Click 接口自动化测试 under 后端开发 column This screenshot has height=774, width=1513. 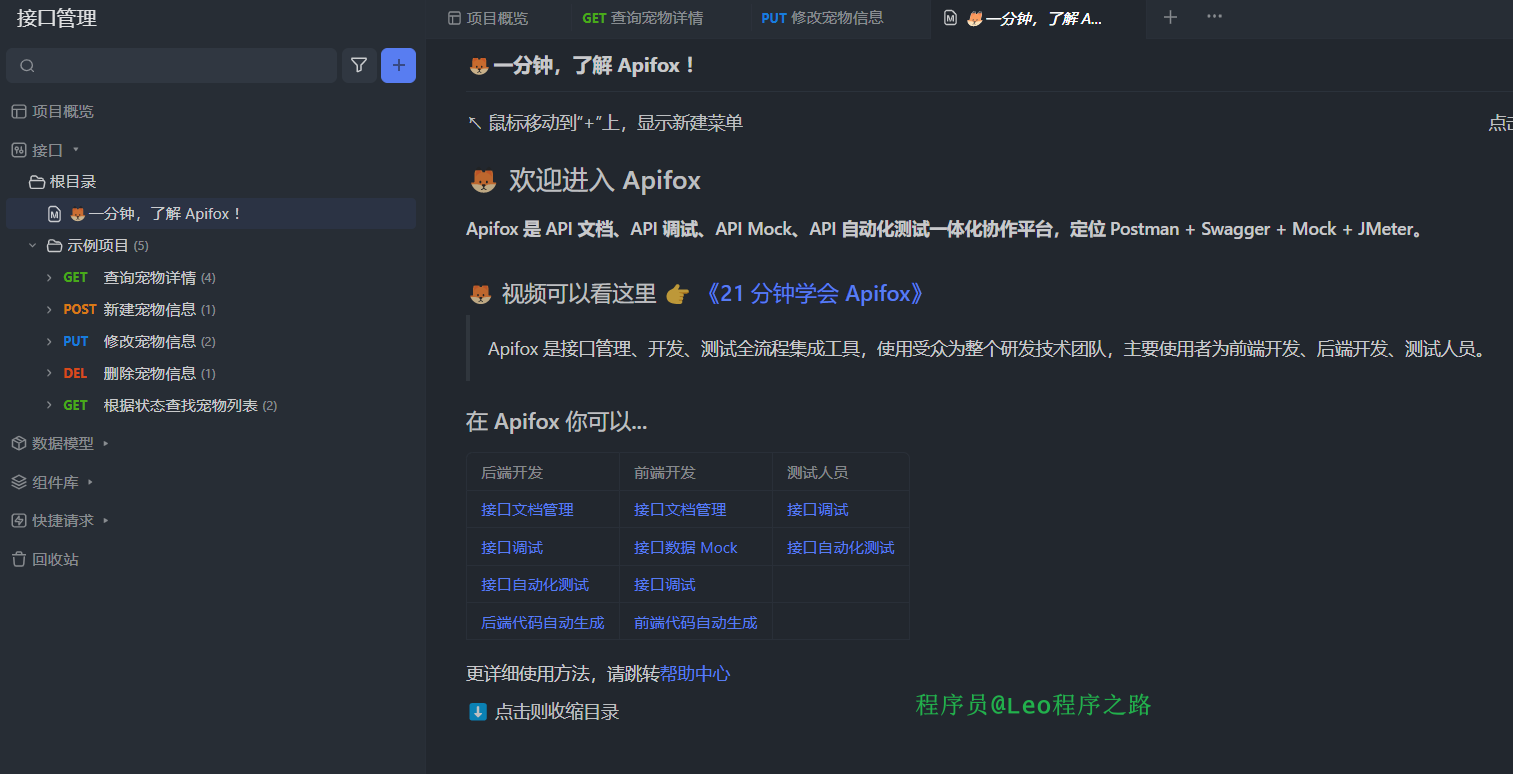point(535,585)
